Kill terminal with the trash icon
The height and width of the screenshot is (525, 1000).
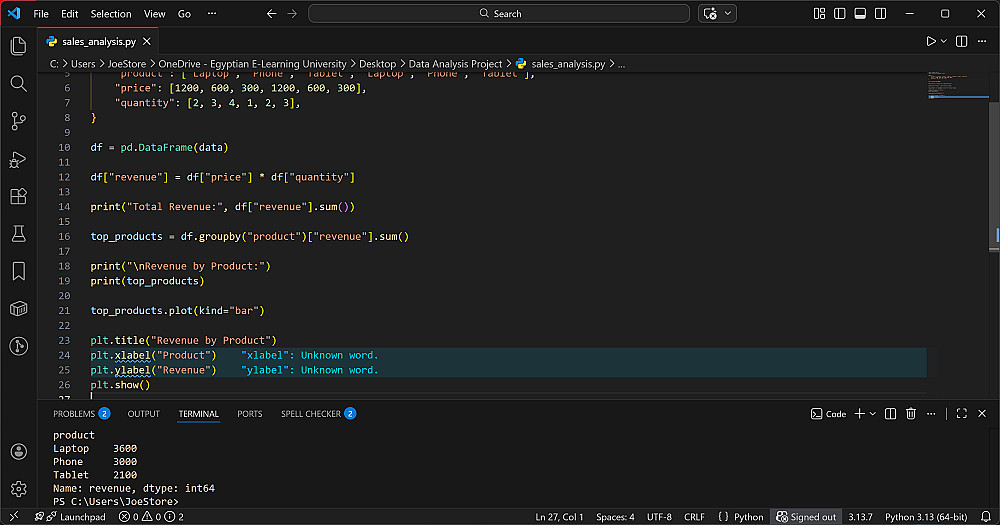coord(910,413)
